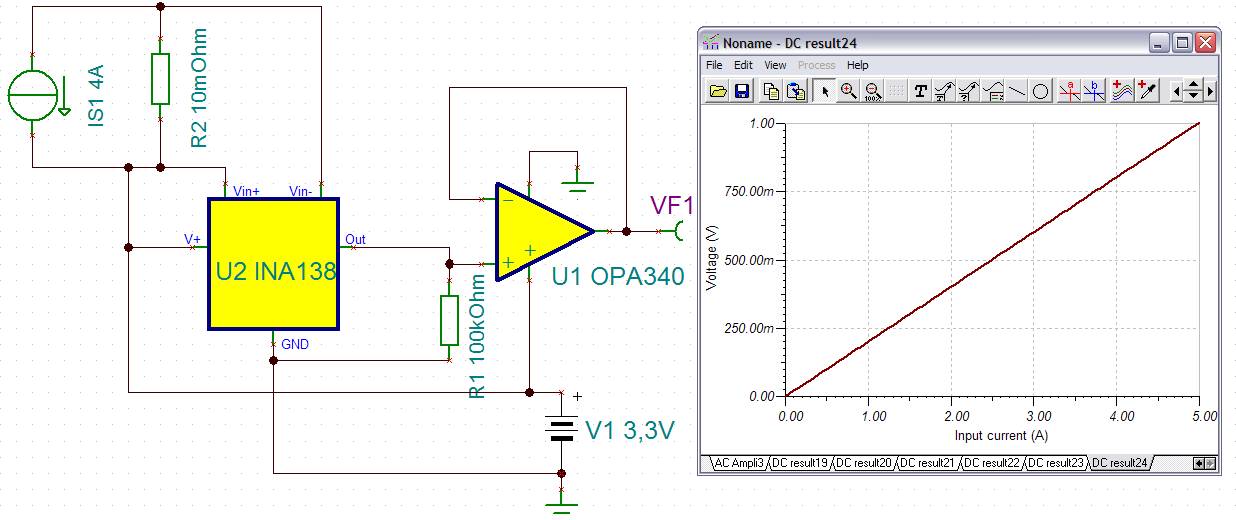Select the Text (T) annotation tool
Image resolution: width=1236 pixels, height=520 pixels.
[x=921, y=91]
